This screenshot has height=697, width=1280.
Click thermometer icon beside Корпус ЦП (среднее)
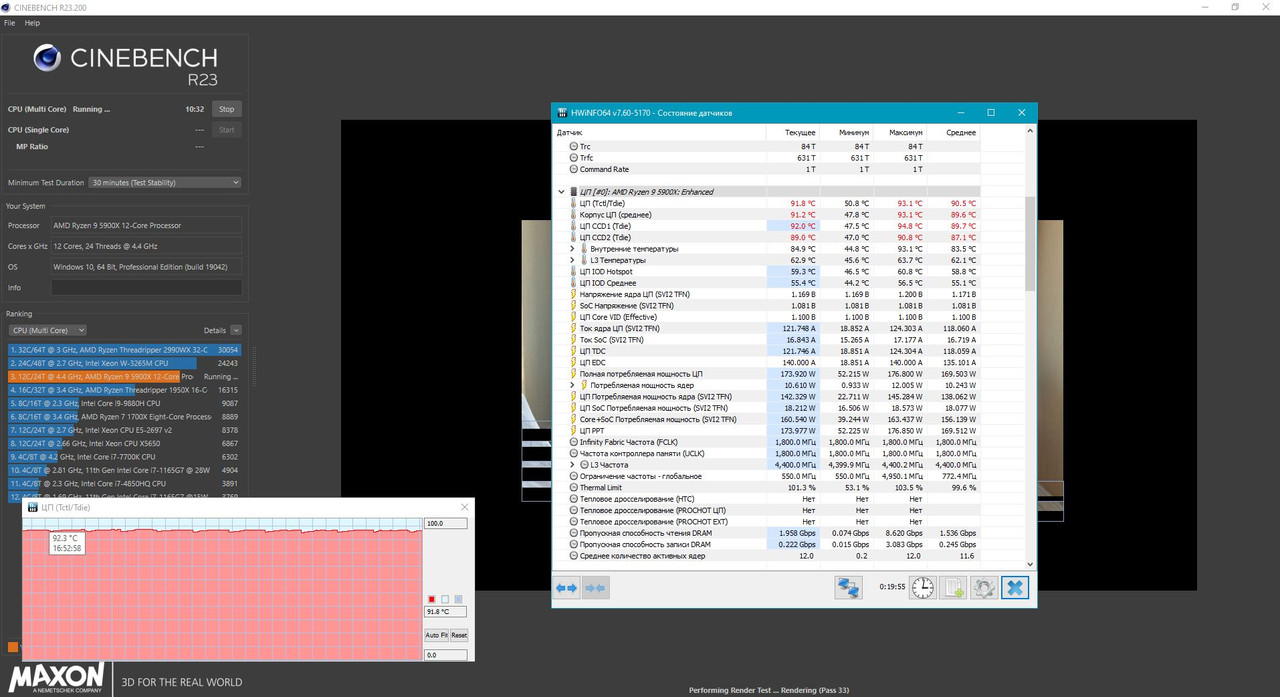[573, 214]
